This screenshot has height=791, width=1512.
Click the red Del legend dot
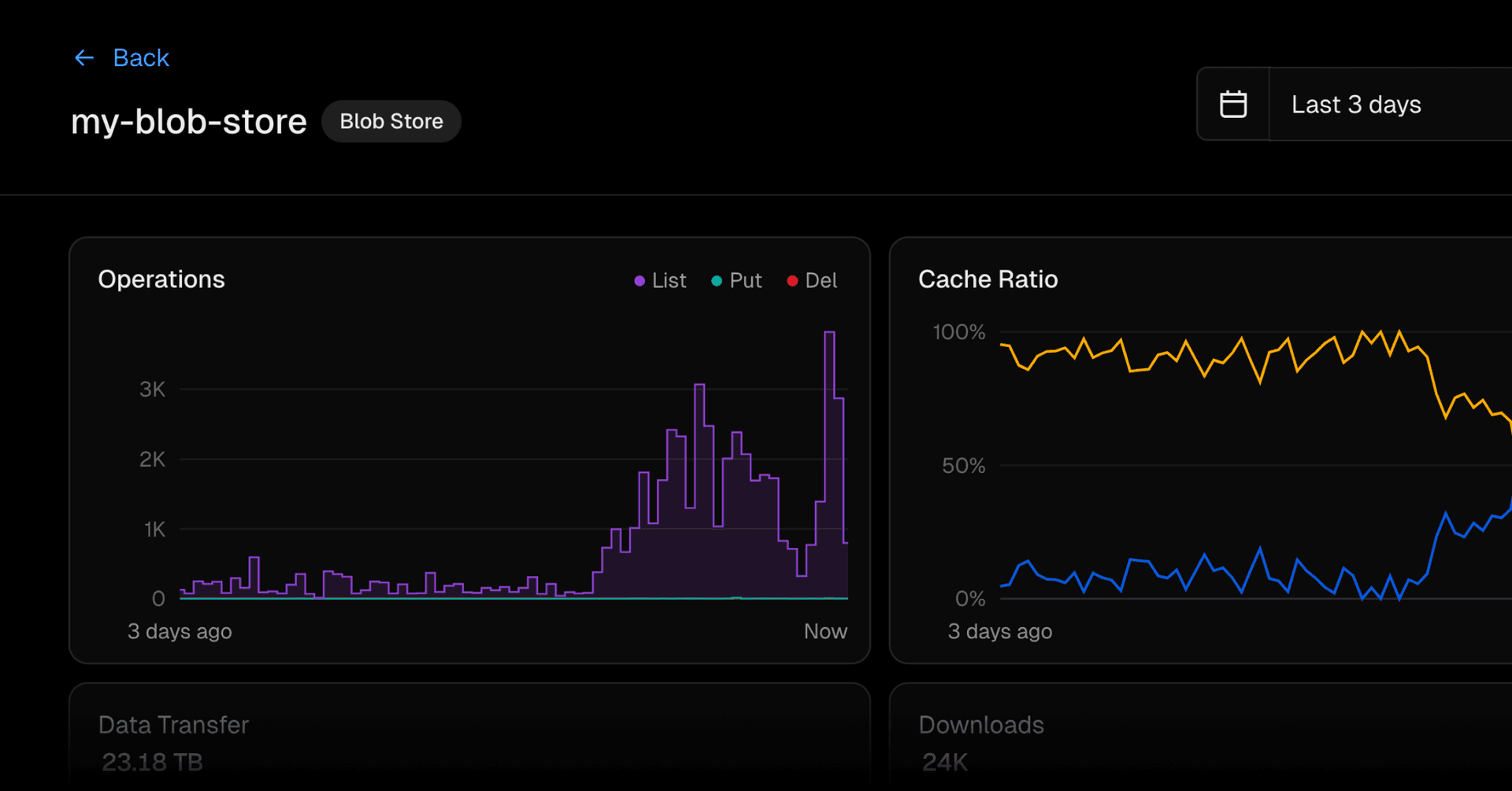click(792, 281)
